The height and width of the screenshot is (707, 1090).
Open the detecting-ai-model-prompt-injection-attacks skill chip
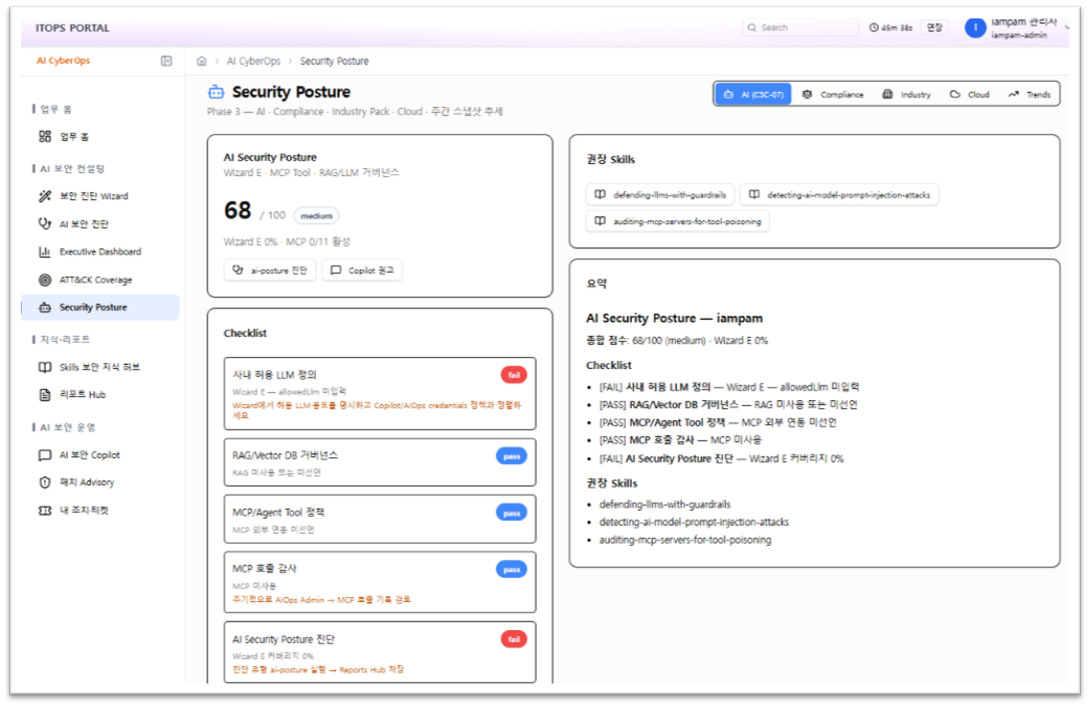coord(840,195)
